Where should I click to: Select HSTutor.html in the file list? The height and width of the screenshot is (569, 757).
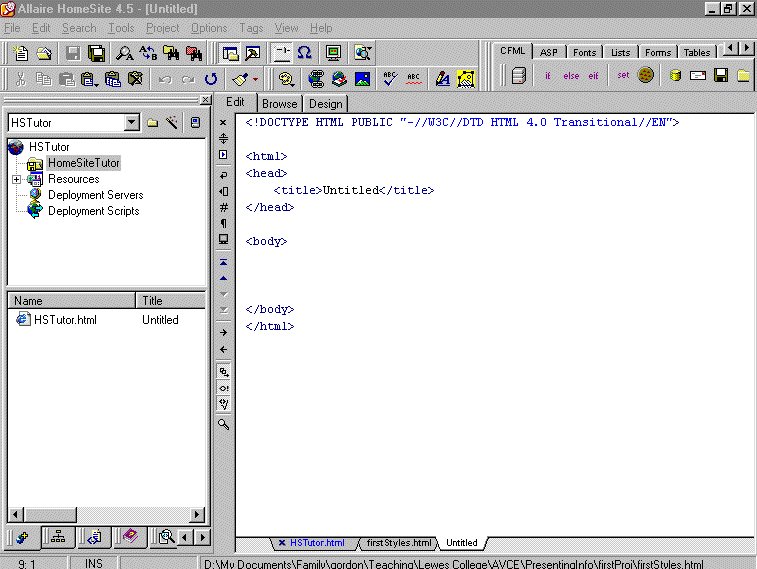pos(65,320)
